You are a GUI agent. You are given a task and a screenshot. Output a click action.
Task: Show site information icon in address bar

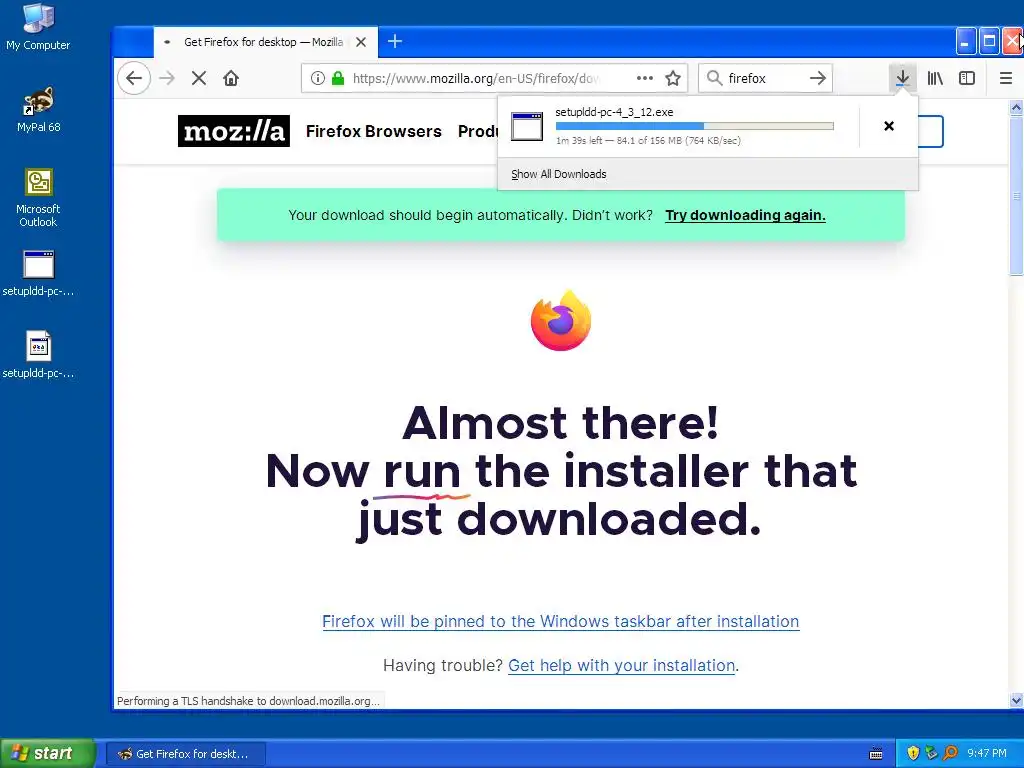(x=318, y=78)
